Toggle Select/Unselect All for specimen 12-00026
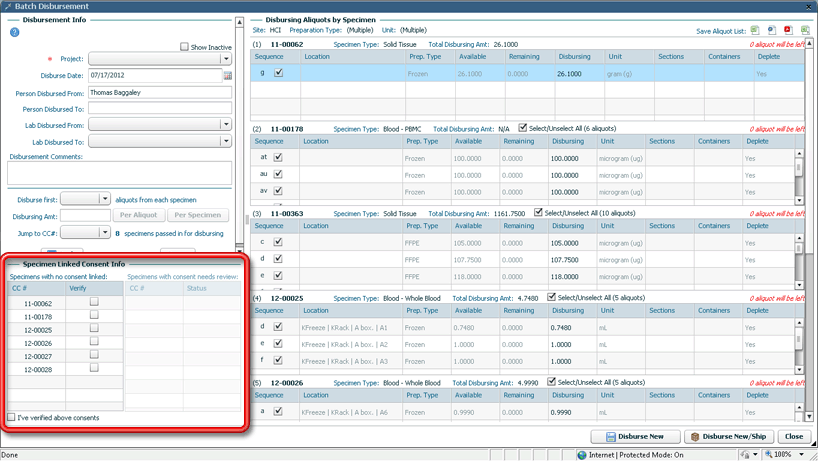Screen dimensions: 818x461 [x=551, y=382]
